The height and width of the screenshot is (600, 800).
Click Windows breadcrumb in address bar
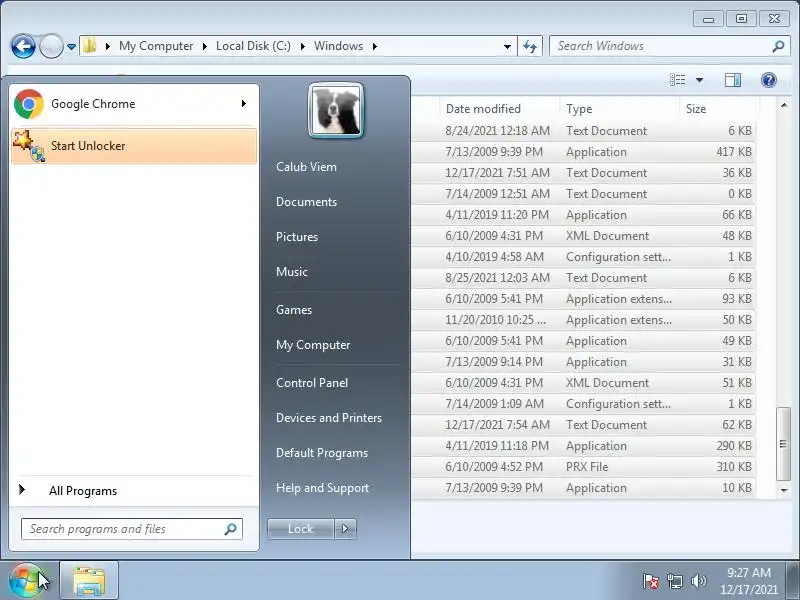click(338, 46)
